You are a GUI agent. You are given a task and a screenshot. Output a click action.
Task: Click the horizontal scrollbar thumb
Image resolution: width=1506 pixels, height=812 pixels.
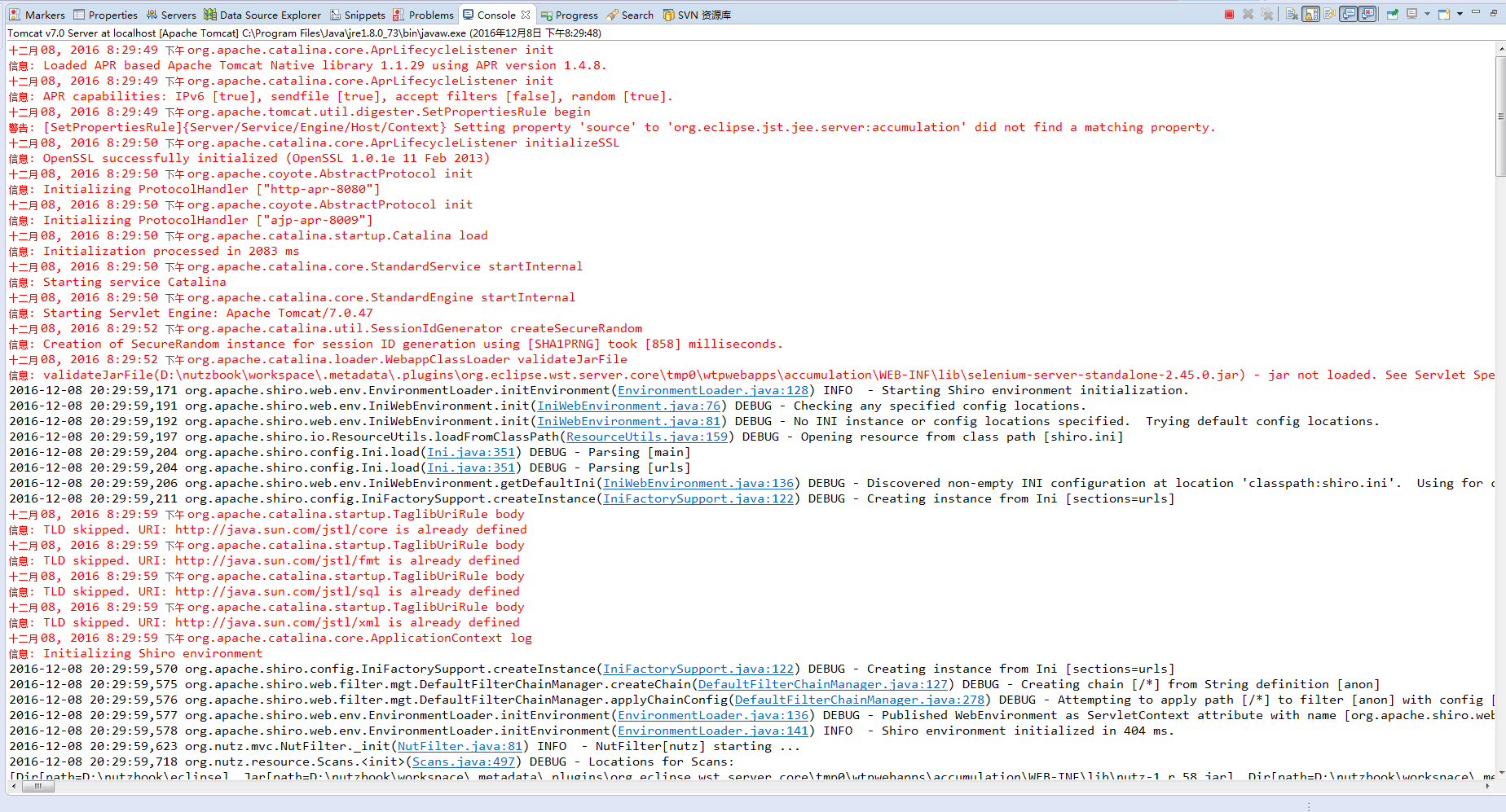click(x=37, y=787)
